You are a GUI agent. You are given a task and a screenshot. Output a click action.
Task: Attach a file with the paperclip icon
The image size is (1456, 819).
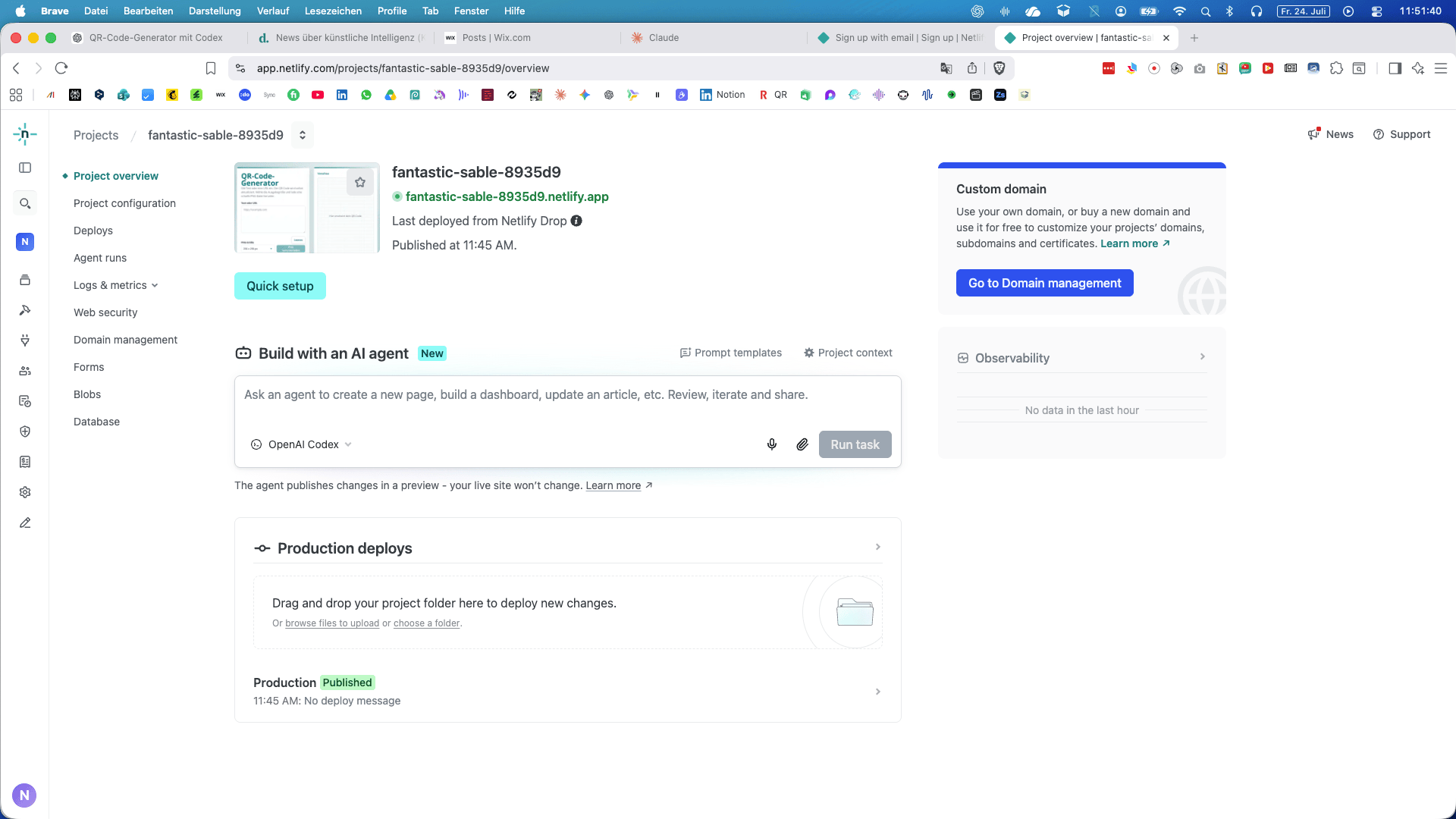802,444
